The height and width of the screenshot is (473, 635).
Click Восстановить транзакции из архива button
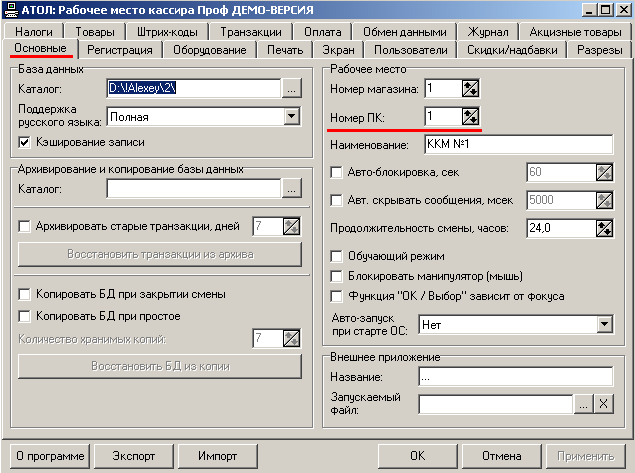click(160, 254)
